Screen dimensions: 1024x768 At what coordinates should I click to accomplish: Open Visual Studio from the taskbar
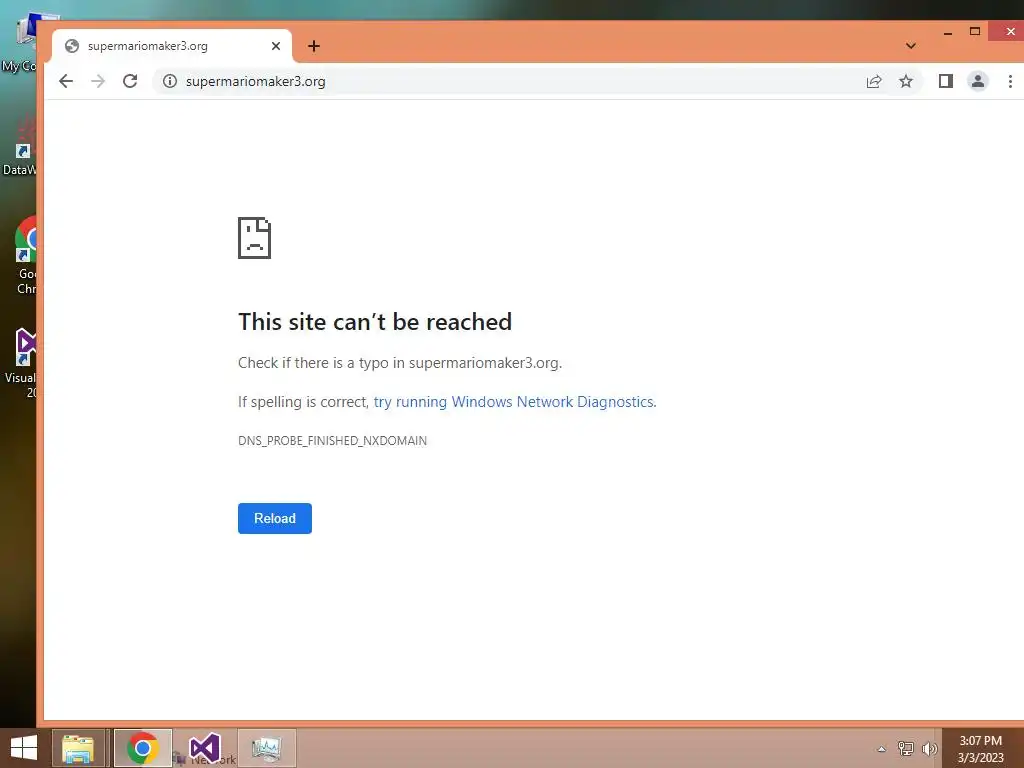pyautogui.click(x=204, y=748)
